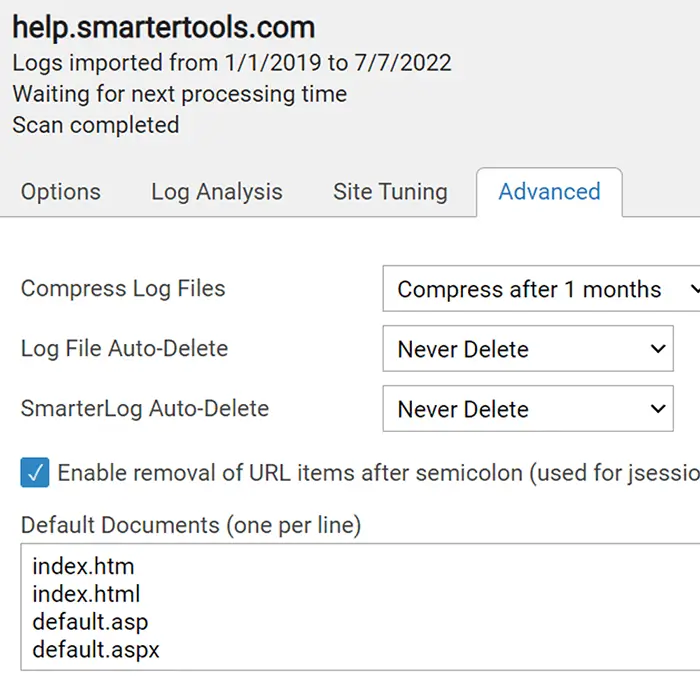Open the Site Tuning tab
Image resolution: width=700 pixels, height=700 pixels.
390,192
